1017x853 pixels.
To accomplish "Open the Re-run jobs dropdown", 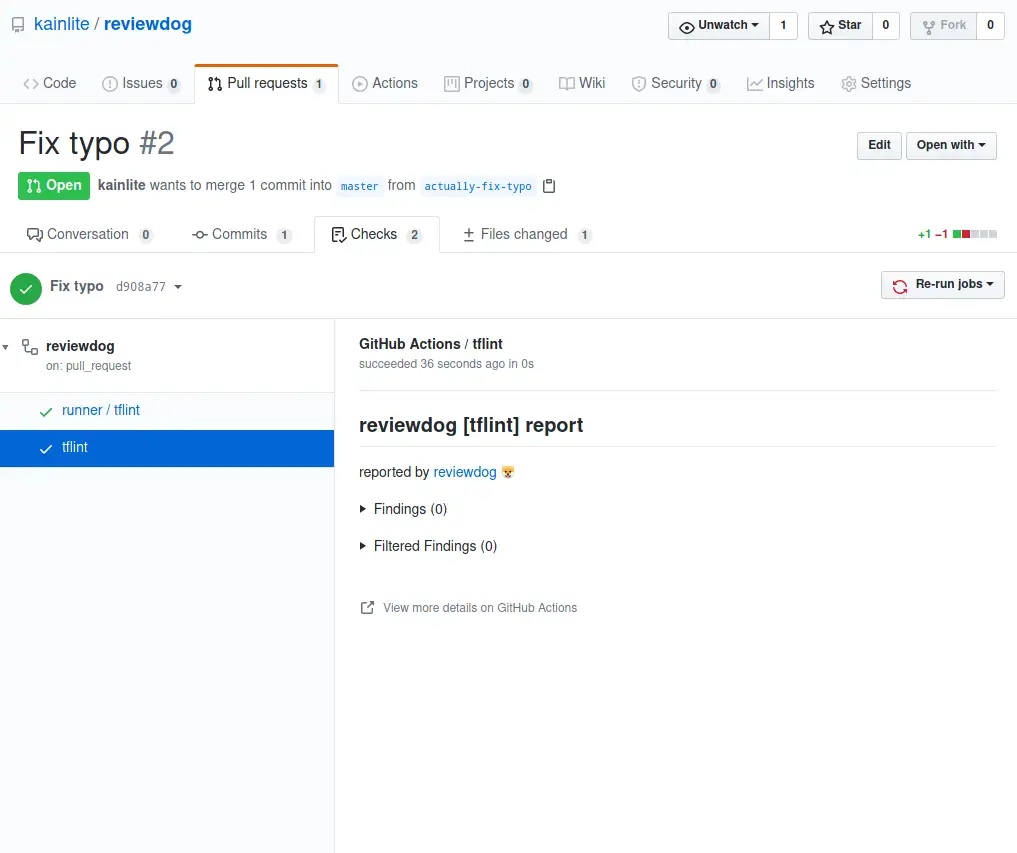I will click(942, 285).
